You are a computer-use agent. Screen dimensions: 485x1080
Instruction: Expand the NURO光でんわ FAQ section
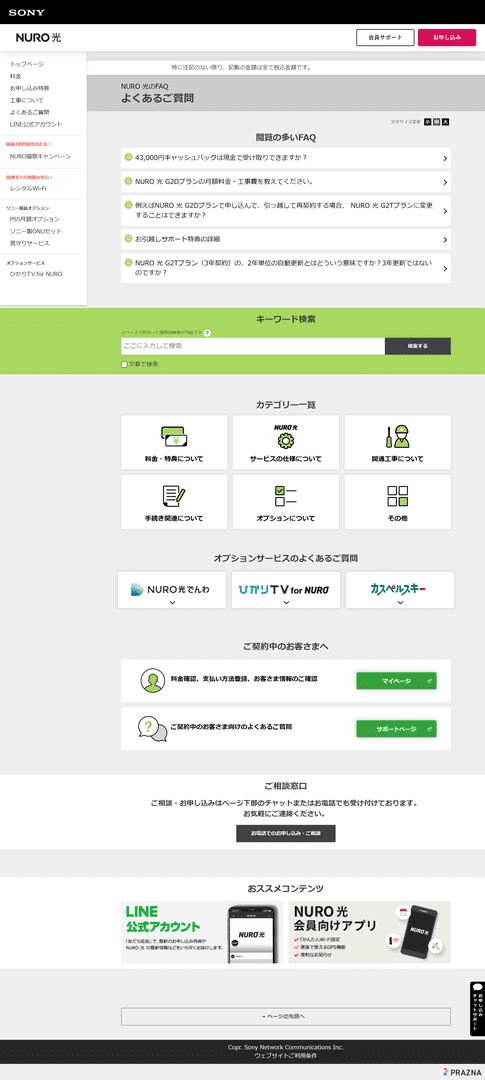[172, 590]
